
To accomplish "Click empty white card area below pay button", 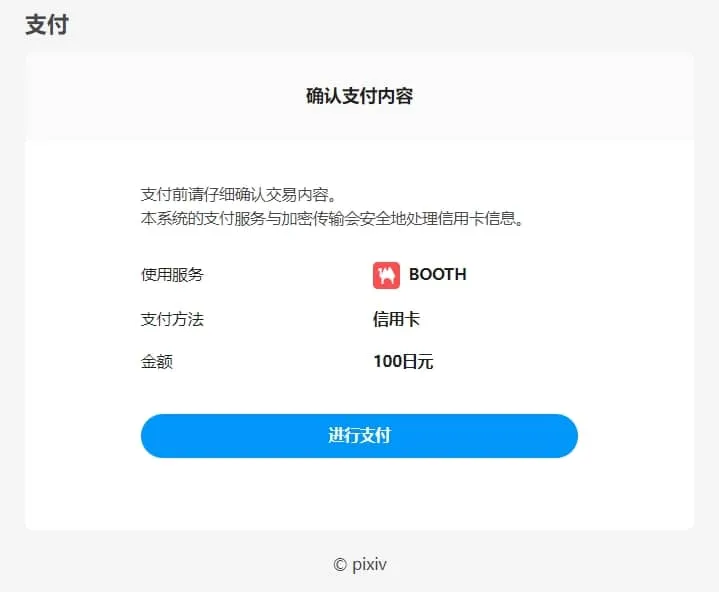I will click(x=359, y=494).
